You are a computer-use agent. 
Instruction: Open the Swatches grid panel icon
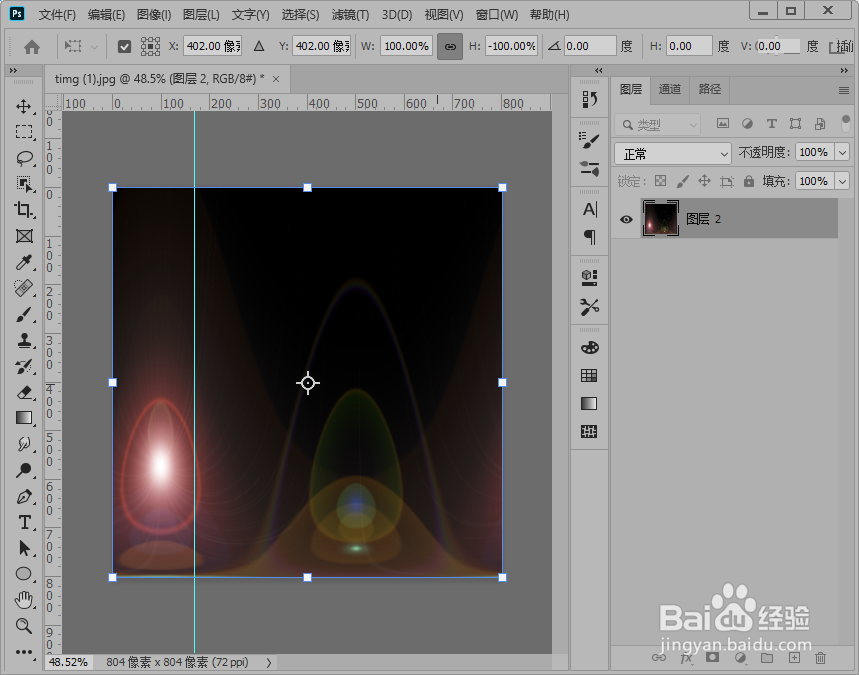click(x=589, y=375)
